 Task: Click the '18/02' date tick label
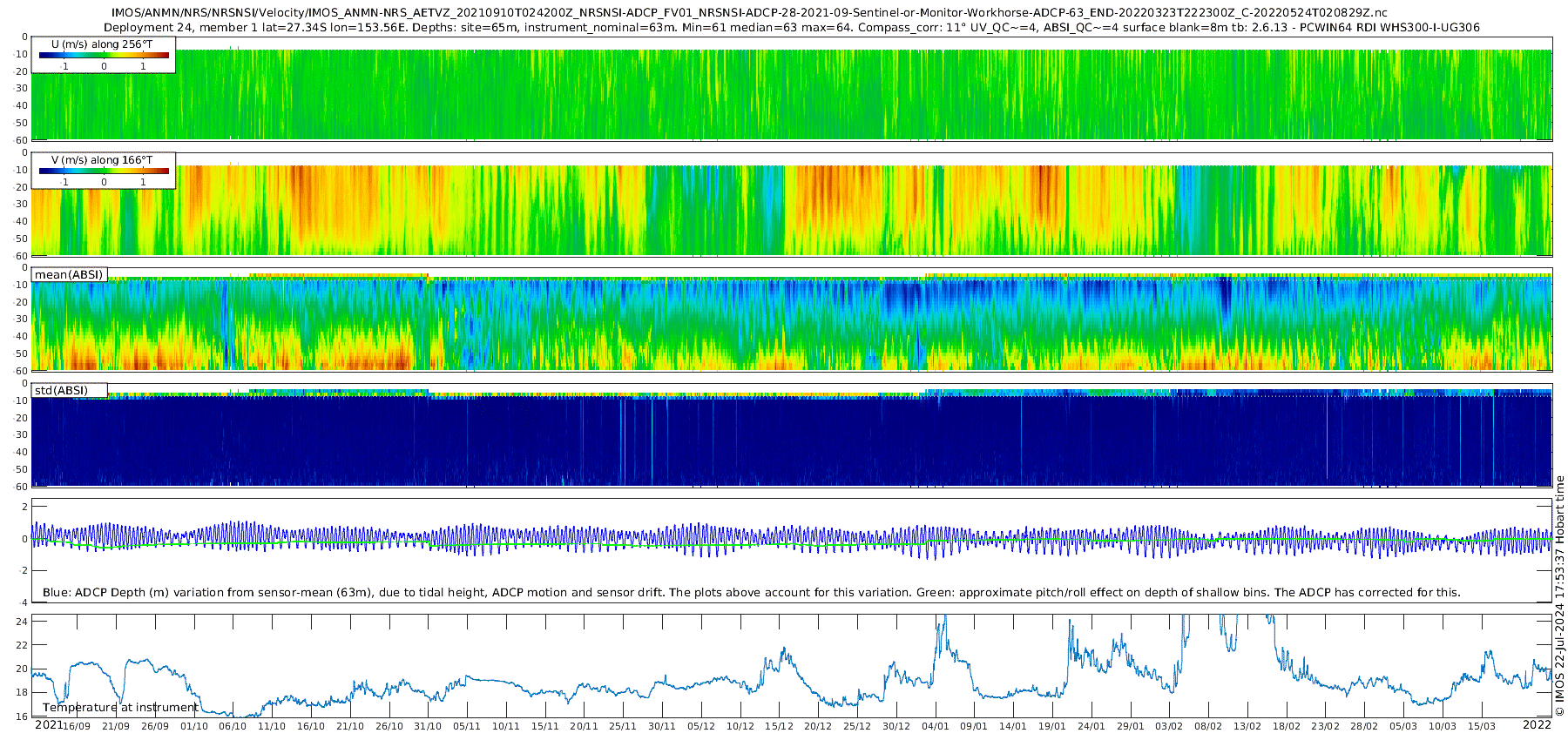(x=1287, y=726)
